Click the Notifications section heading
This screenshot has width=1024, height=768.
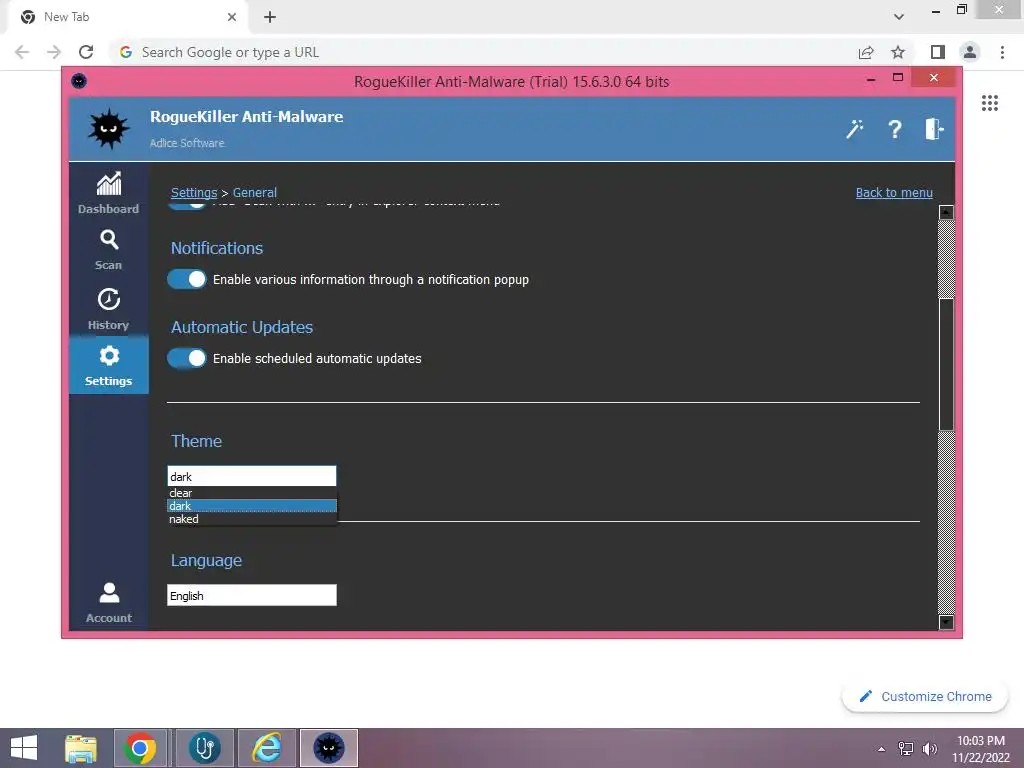pos(217,248)
